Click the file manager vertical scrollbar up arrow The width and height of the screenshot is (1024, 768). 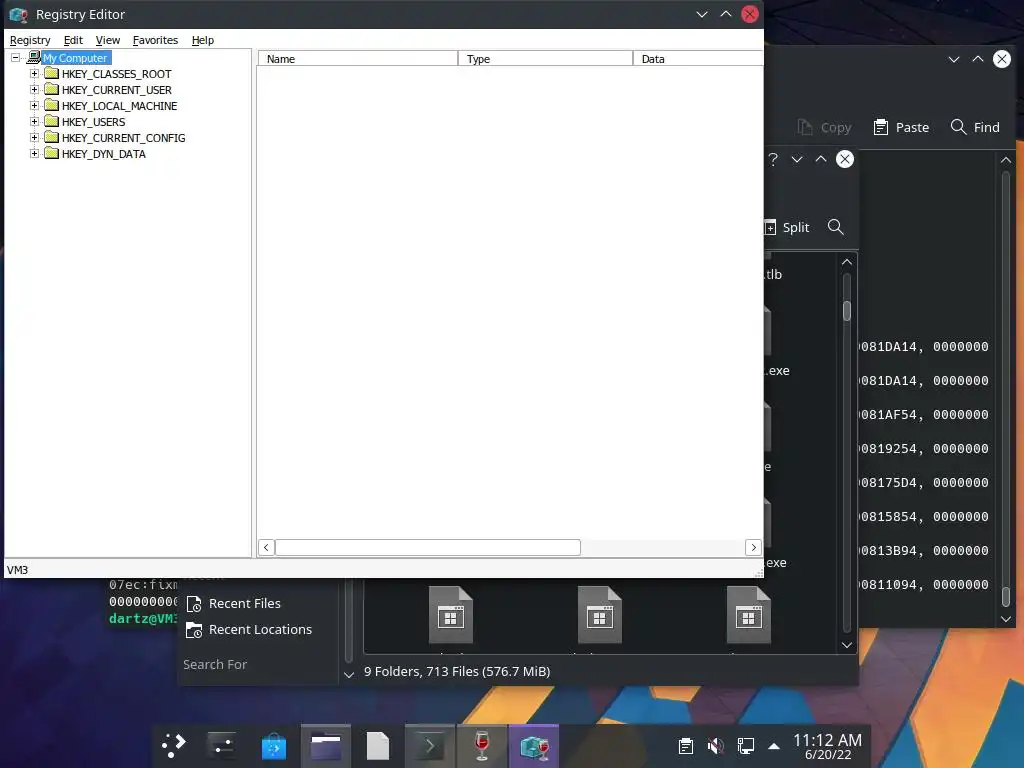[x=847, y=262]
